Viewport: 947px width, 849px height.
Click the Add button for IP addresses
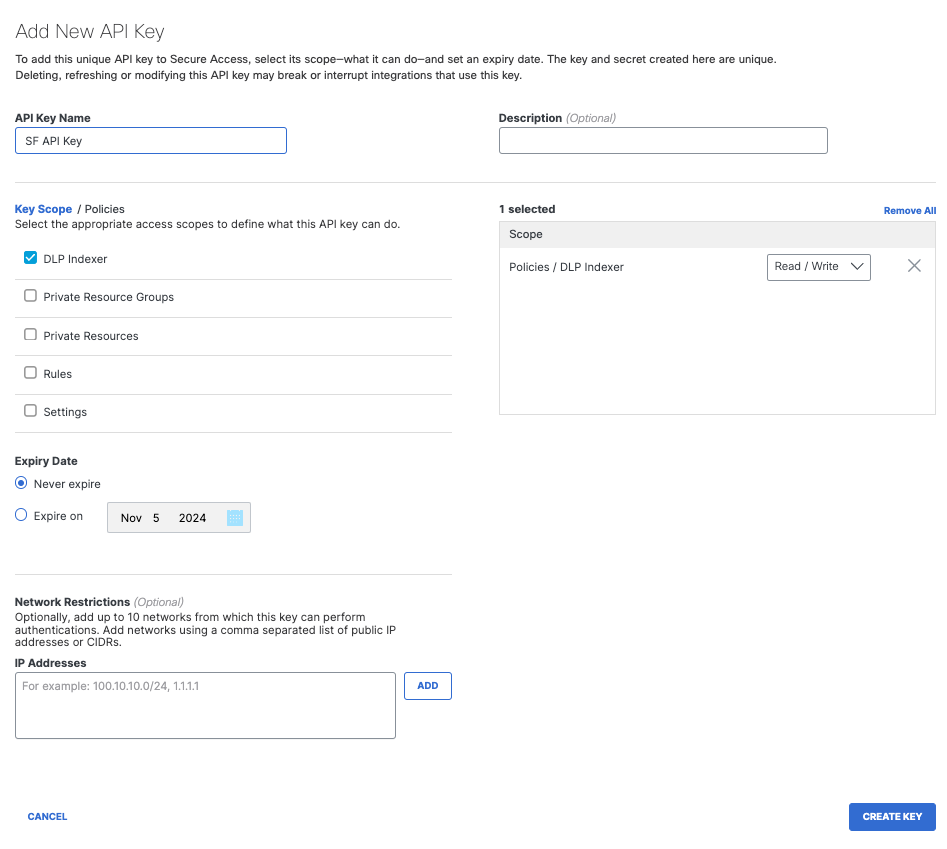click(x=427, y=686)
